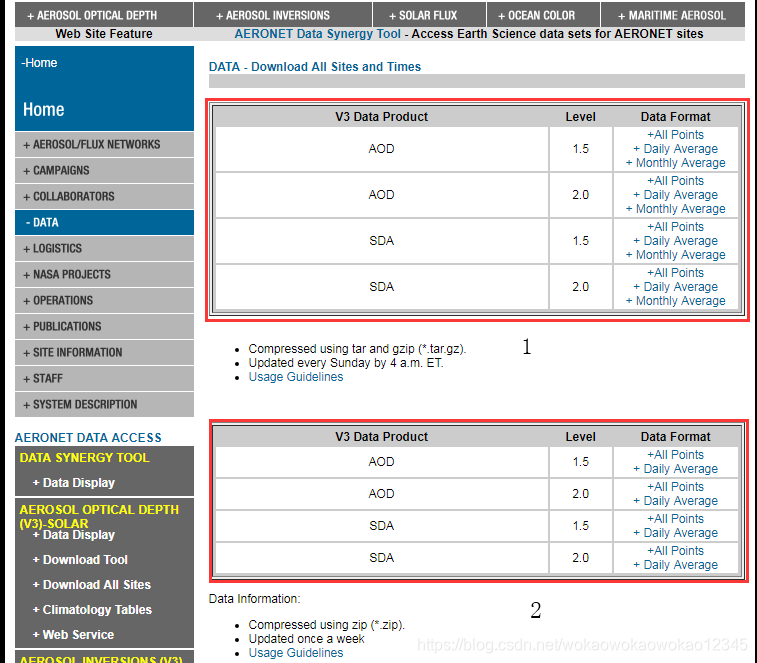Download AOD Level 2.0 All Points zip
This screenshot has width=757, height=663.
(x=675, y=487)
